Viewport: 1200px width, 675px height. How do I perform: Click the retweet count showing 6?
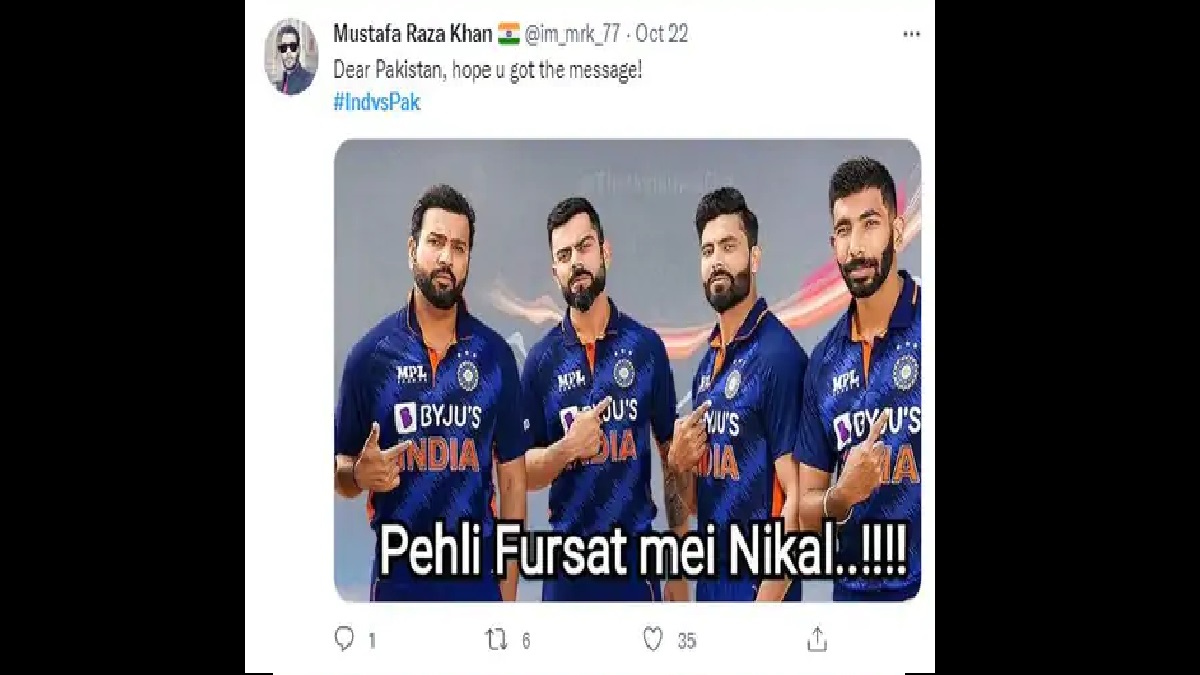(525, 641)
